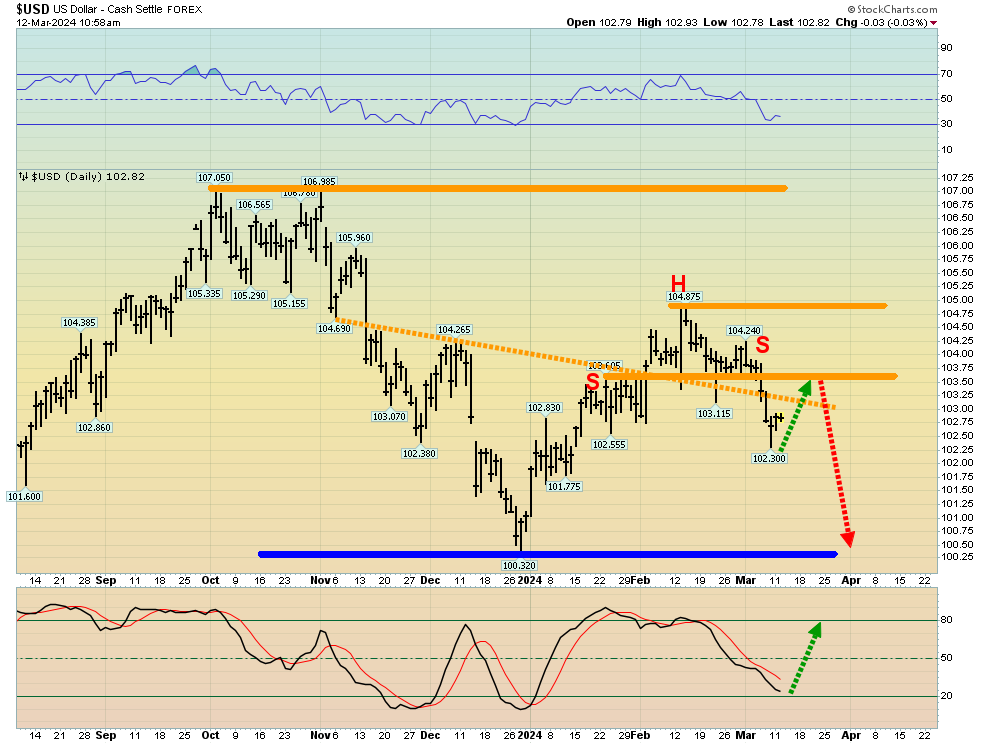Click the $USD ticker title text
The width and height of the screenshot is (990, 744).
pos(33,9)
